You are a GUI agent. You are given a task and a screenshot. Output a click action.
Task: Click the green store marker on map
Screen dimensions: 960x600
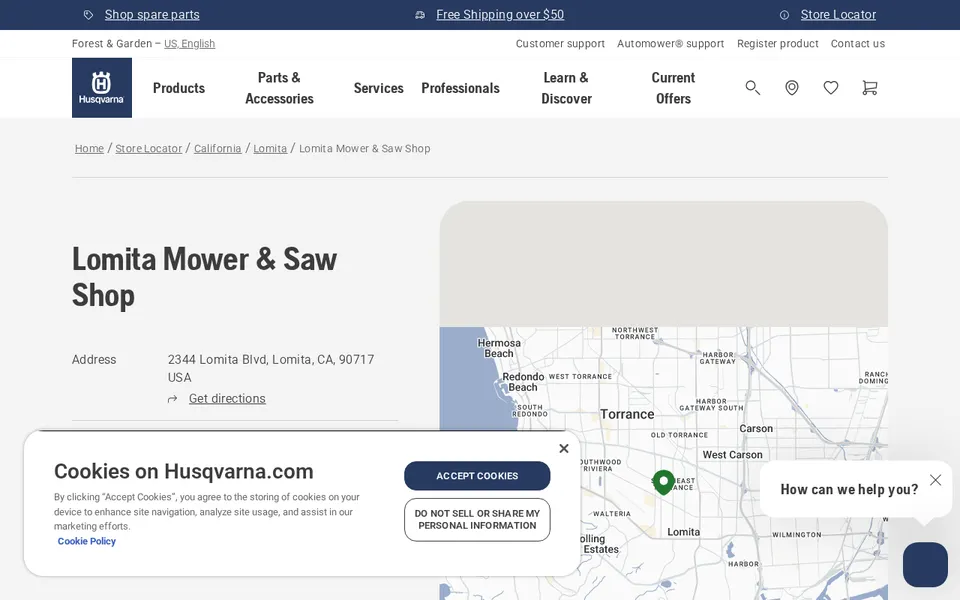tap(664, 482)
